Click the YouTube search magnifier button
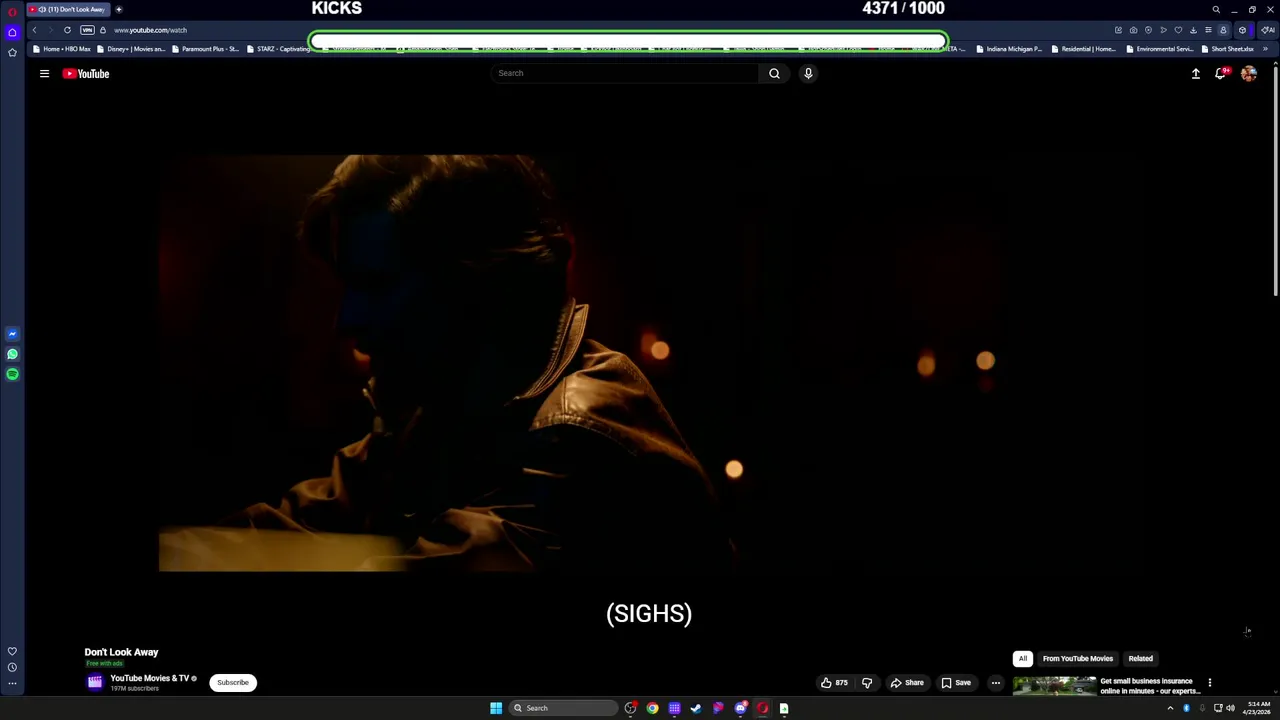Viewport: 1280px width, 720px height. pos(774,73)
